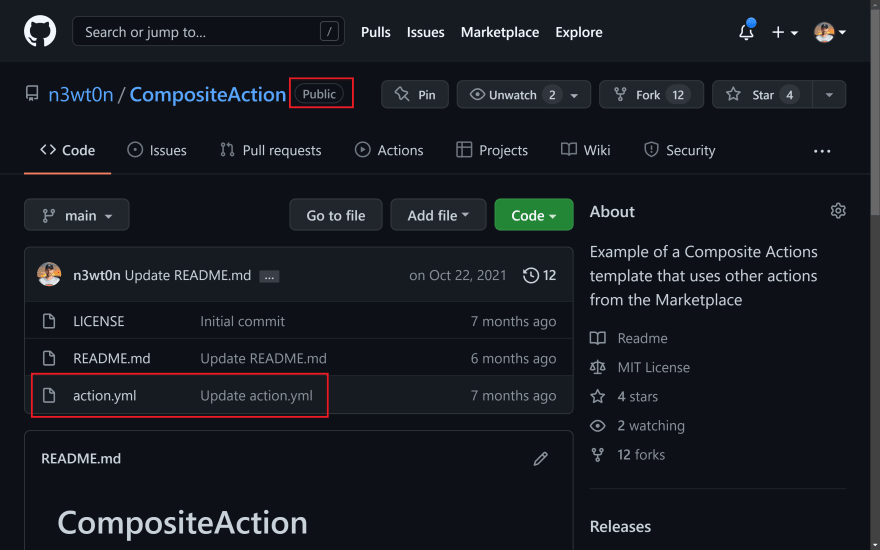Open the Releases heading link

620,526
